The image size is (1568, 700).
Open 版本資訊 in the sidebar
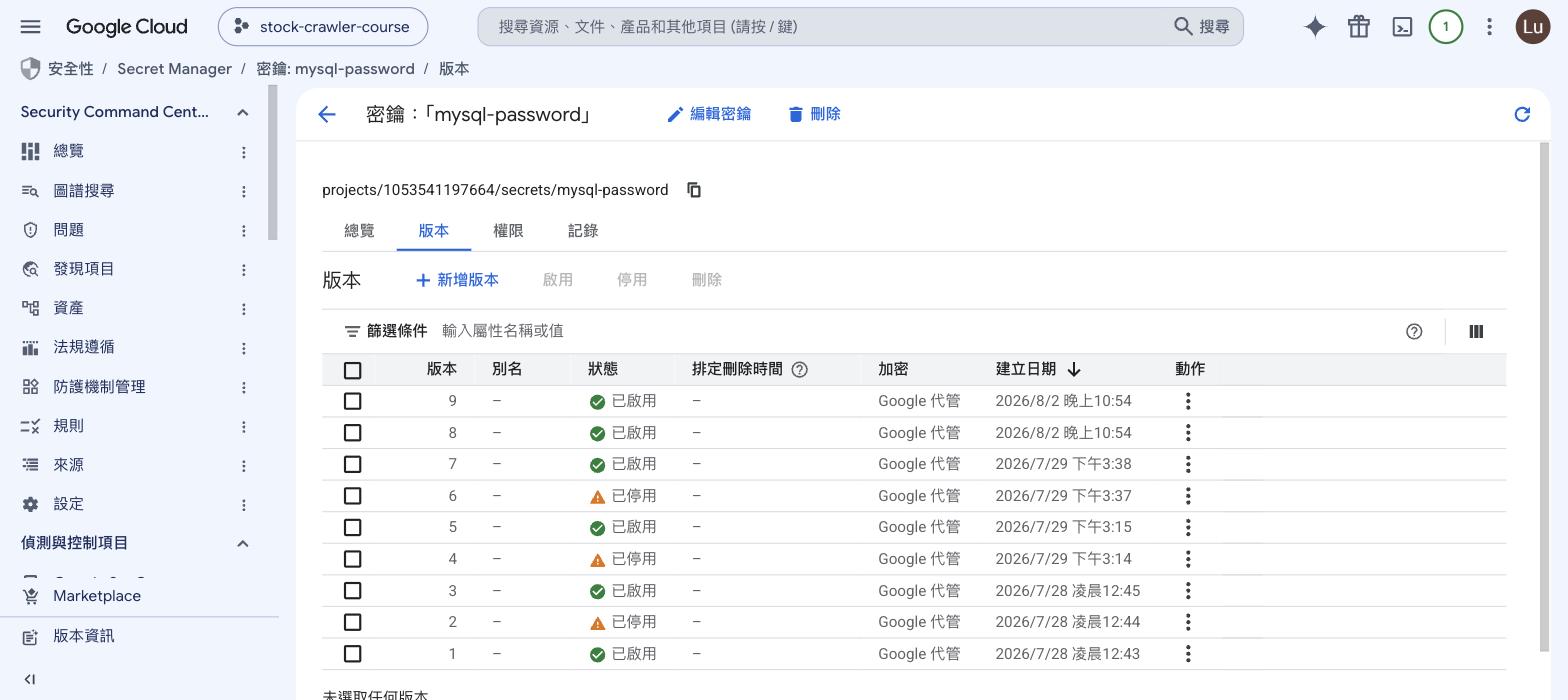(x=84, y=636)
